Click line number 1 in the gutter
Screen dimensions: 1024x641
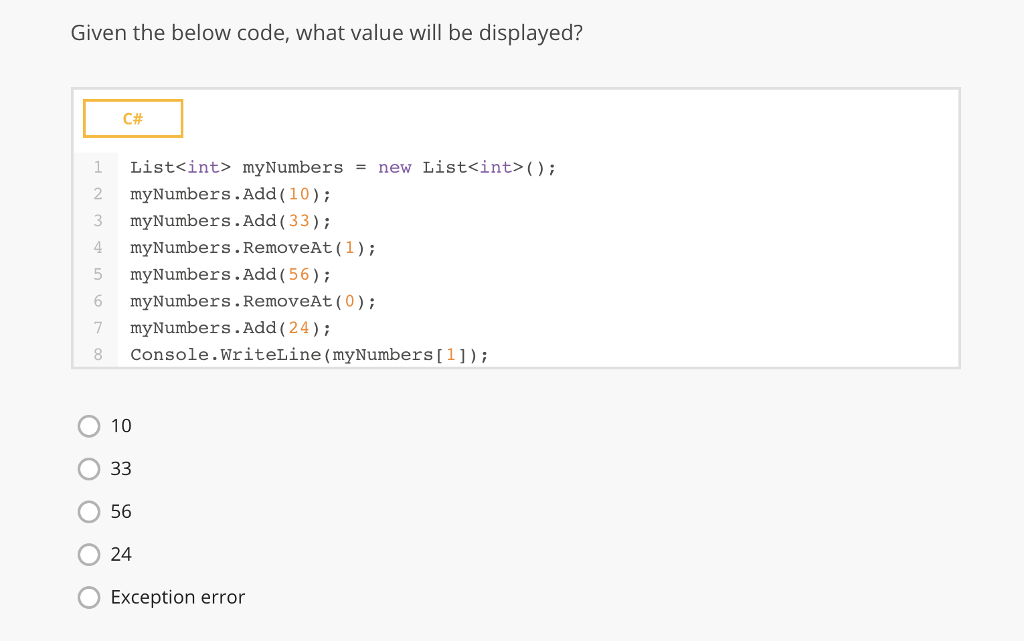pos(98,167)
